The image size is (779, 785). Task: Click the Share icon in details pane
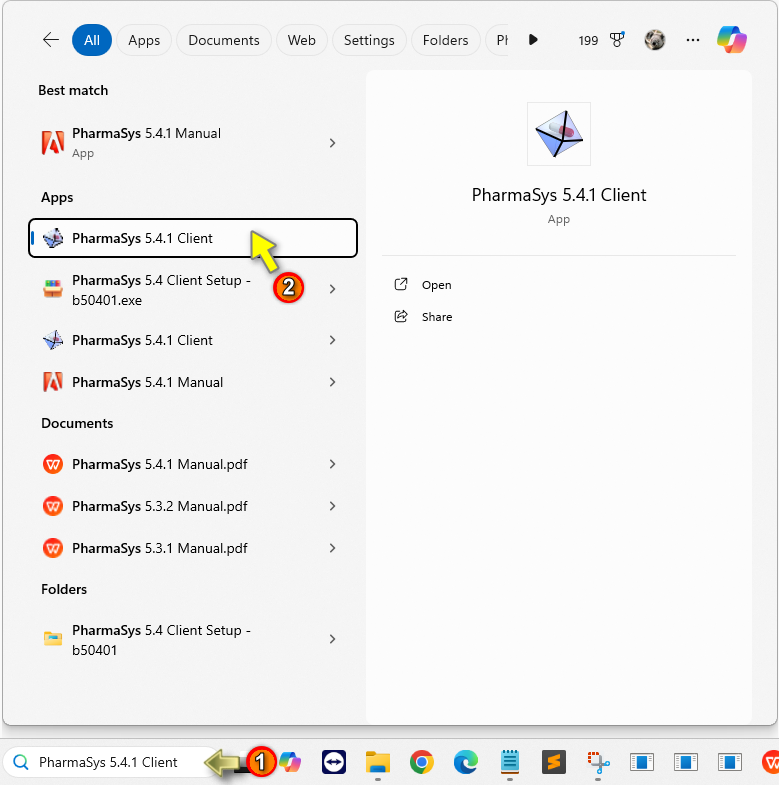[x=401, y=316]
